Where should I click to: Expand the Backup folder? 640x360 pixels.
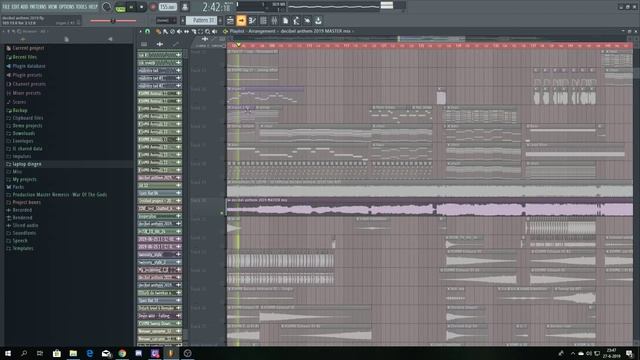17,110
